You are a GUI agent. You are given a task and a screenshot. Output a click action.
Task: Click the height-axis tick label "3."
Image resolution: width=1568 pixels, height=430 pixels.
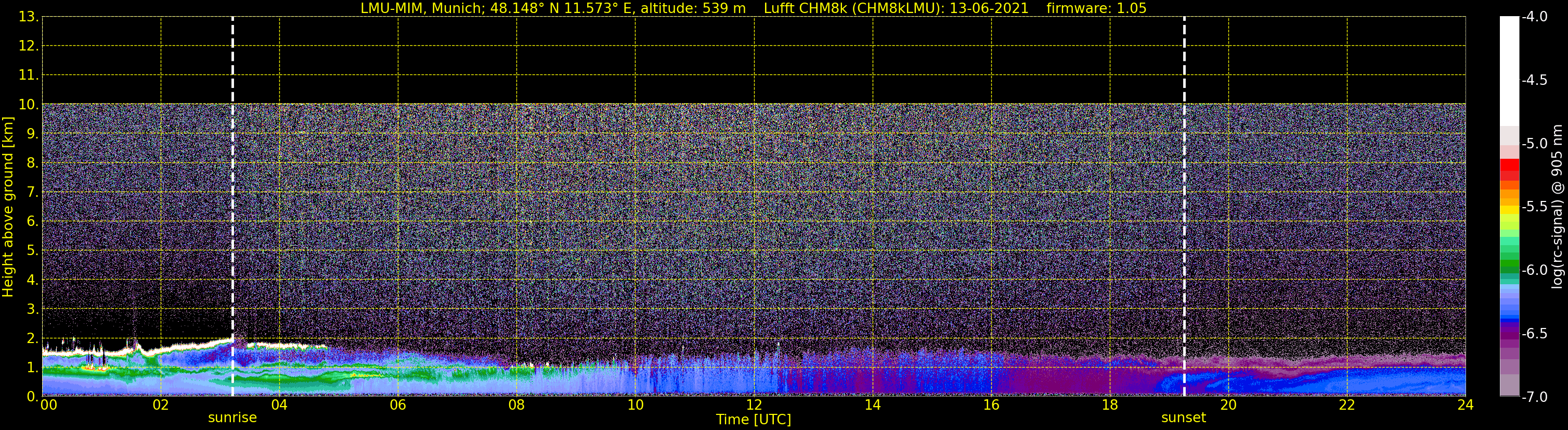pos(33,309)
